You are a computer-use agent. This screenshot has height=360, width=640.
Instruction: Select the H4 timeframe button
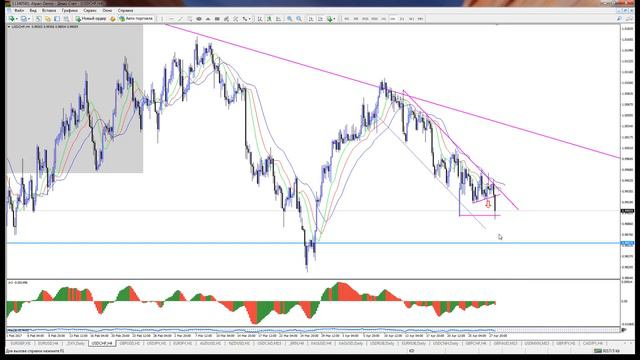tap(393, 18)
